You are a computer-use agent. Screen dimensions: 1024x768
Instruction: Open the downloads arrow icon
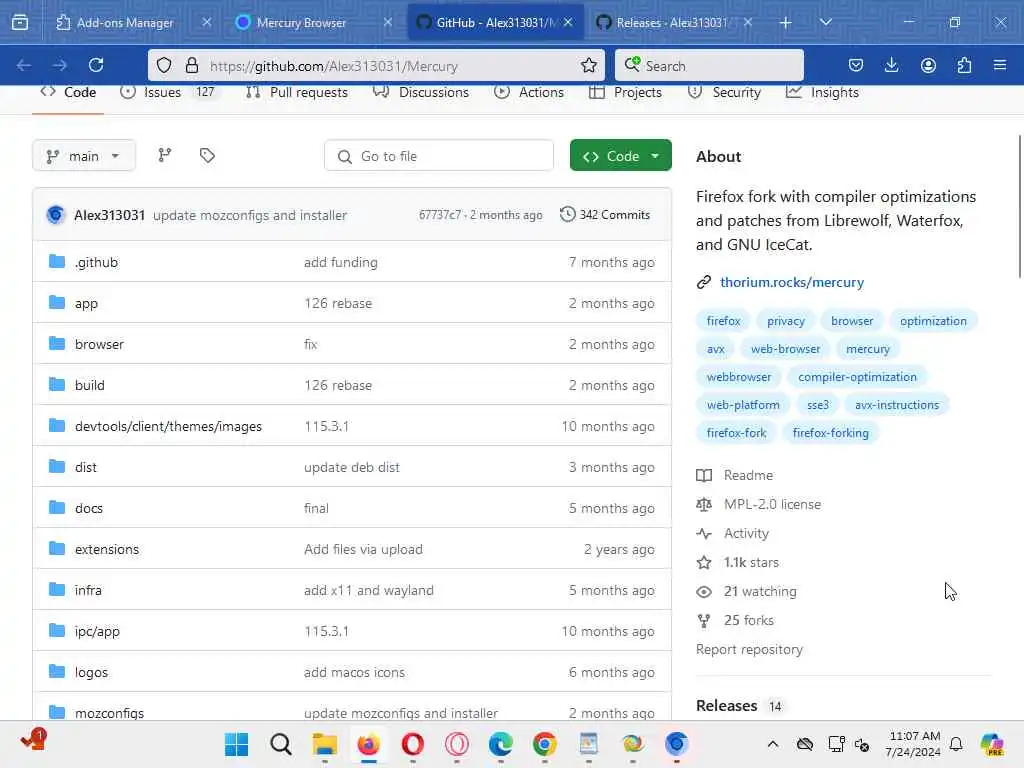click(891, 65)
